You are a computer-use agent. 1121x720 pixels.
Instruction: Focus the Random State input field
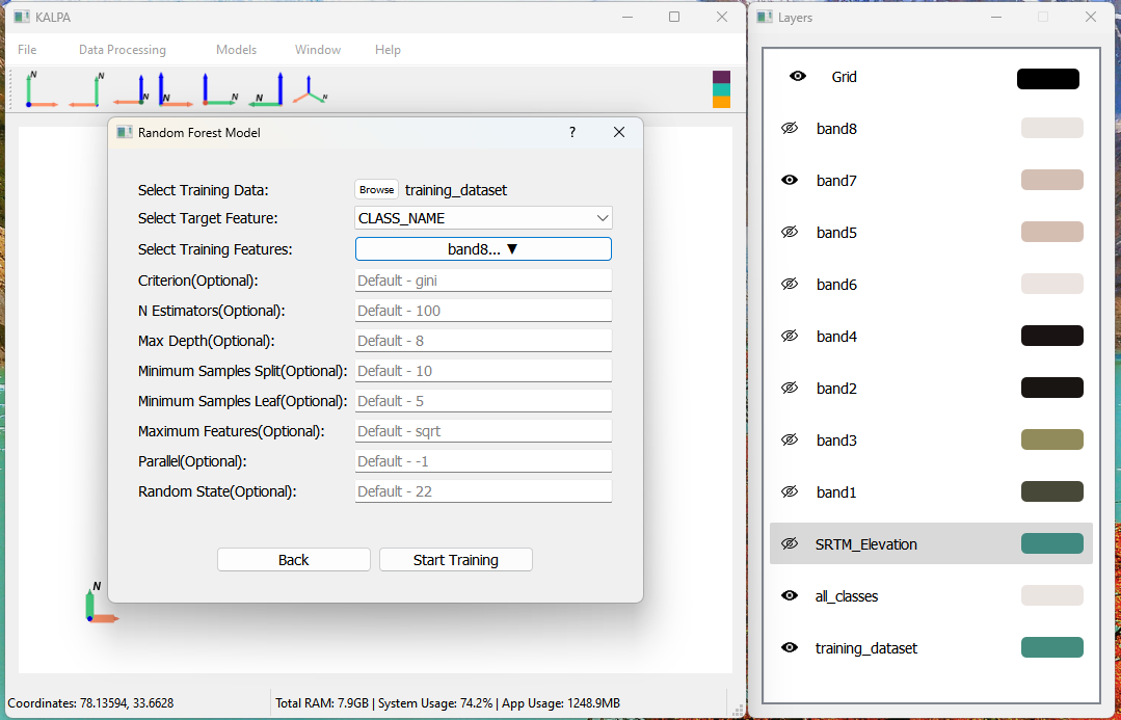tap(483, 490)
